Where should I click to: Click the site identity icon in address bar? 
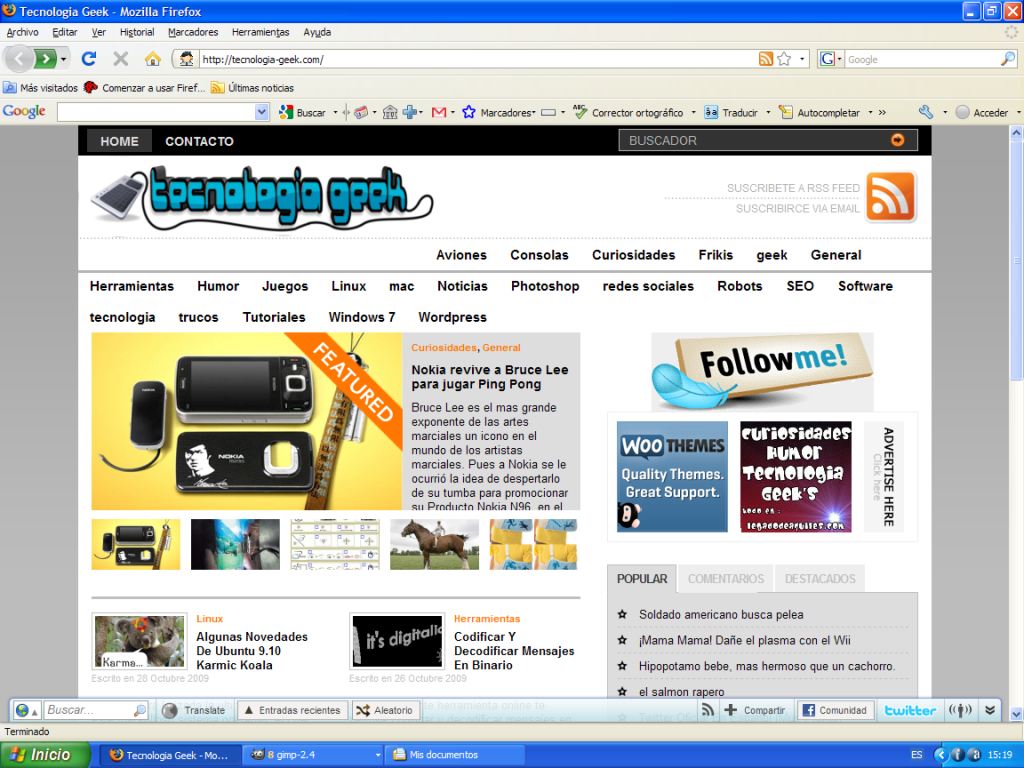(x=186, y=59)
